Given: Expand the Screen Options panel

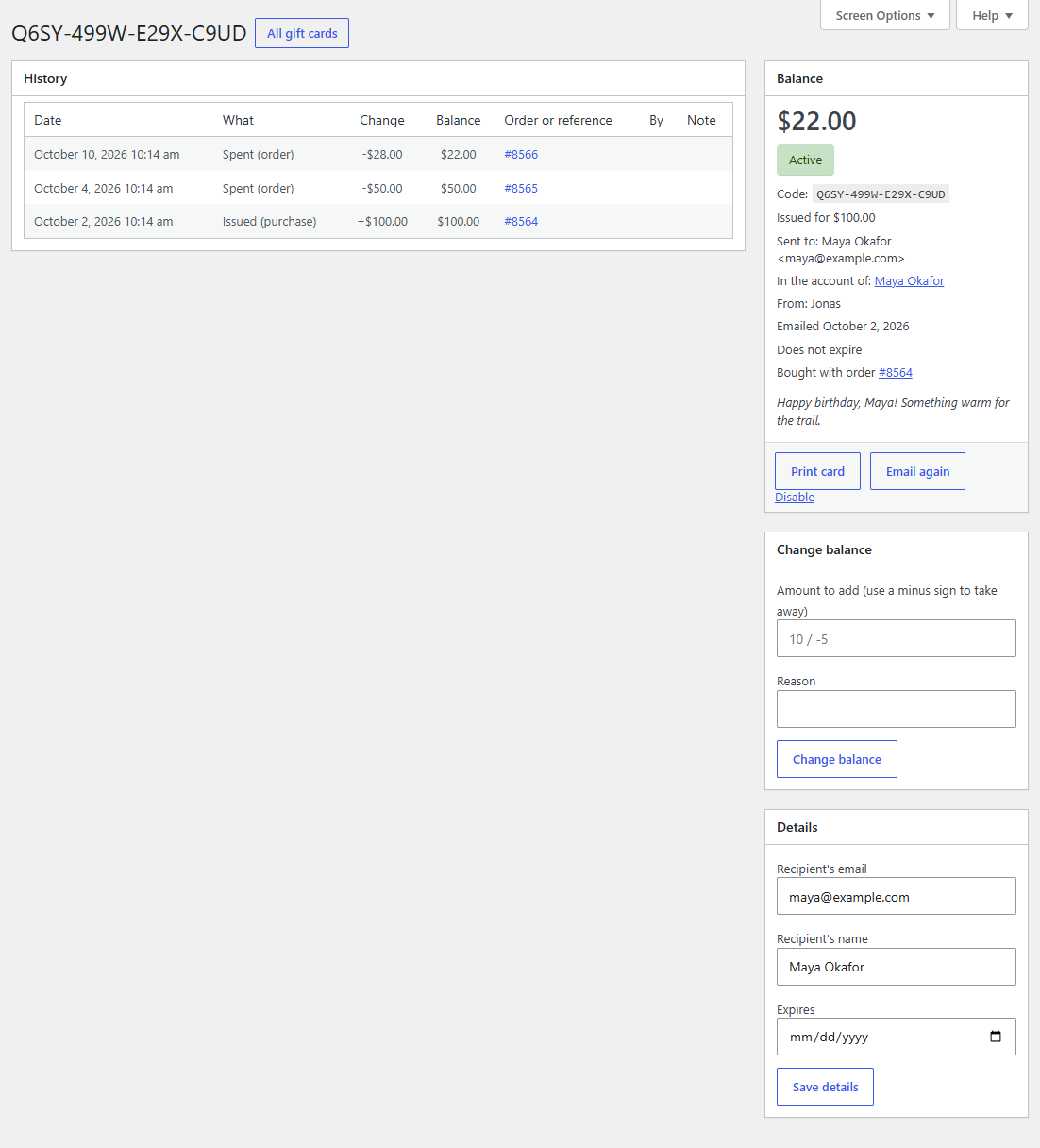Looking at the screenshot, I should click(885, 15).
